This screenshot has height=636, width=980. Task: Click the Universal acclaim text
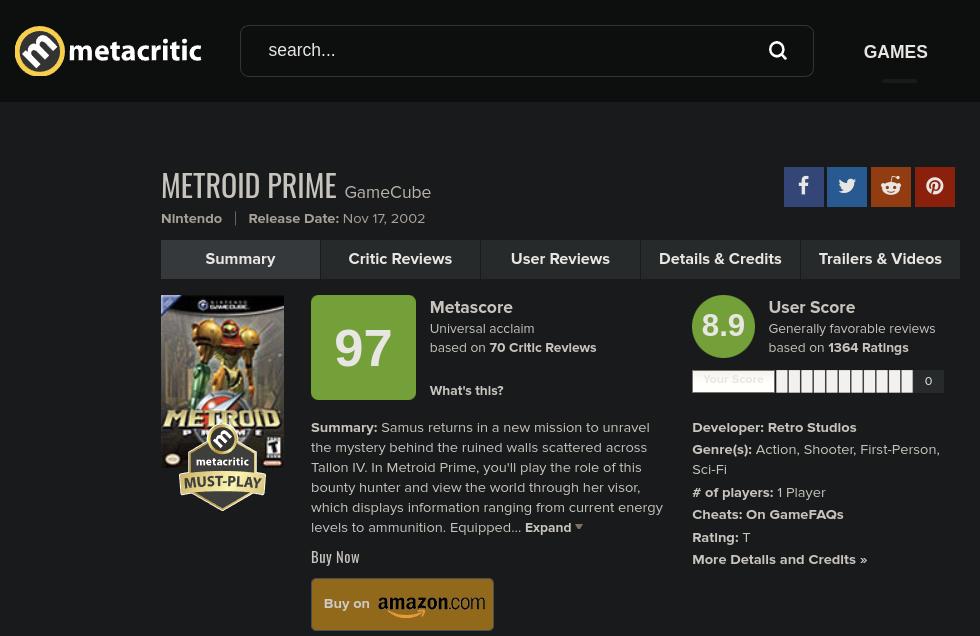click(482, 329)
